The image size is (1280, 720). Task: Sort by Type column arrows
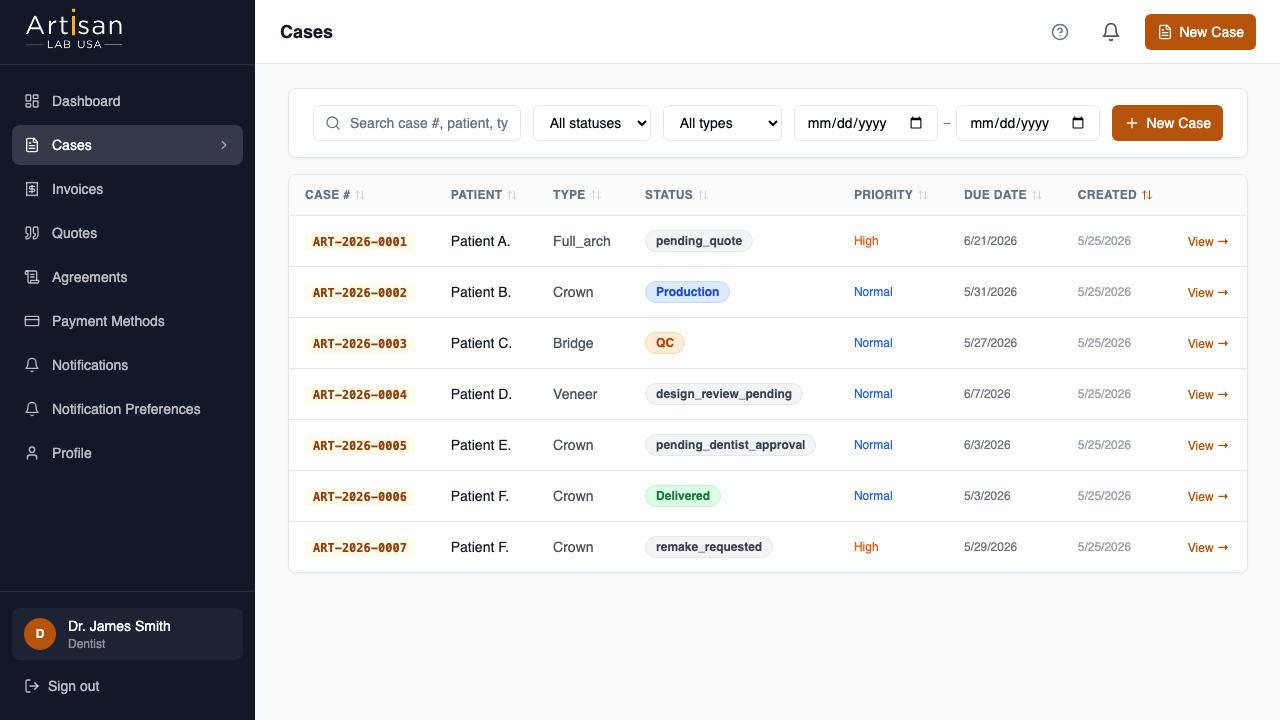[596, 195]
